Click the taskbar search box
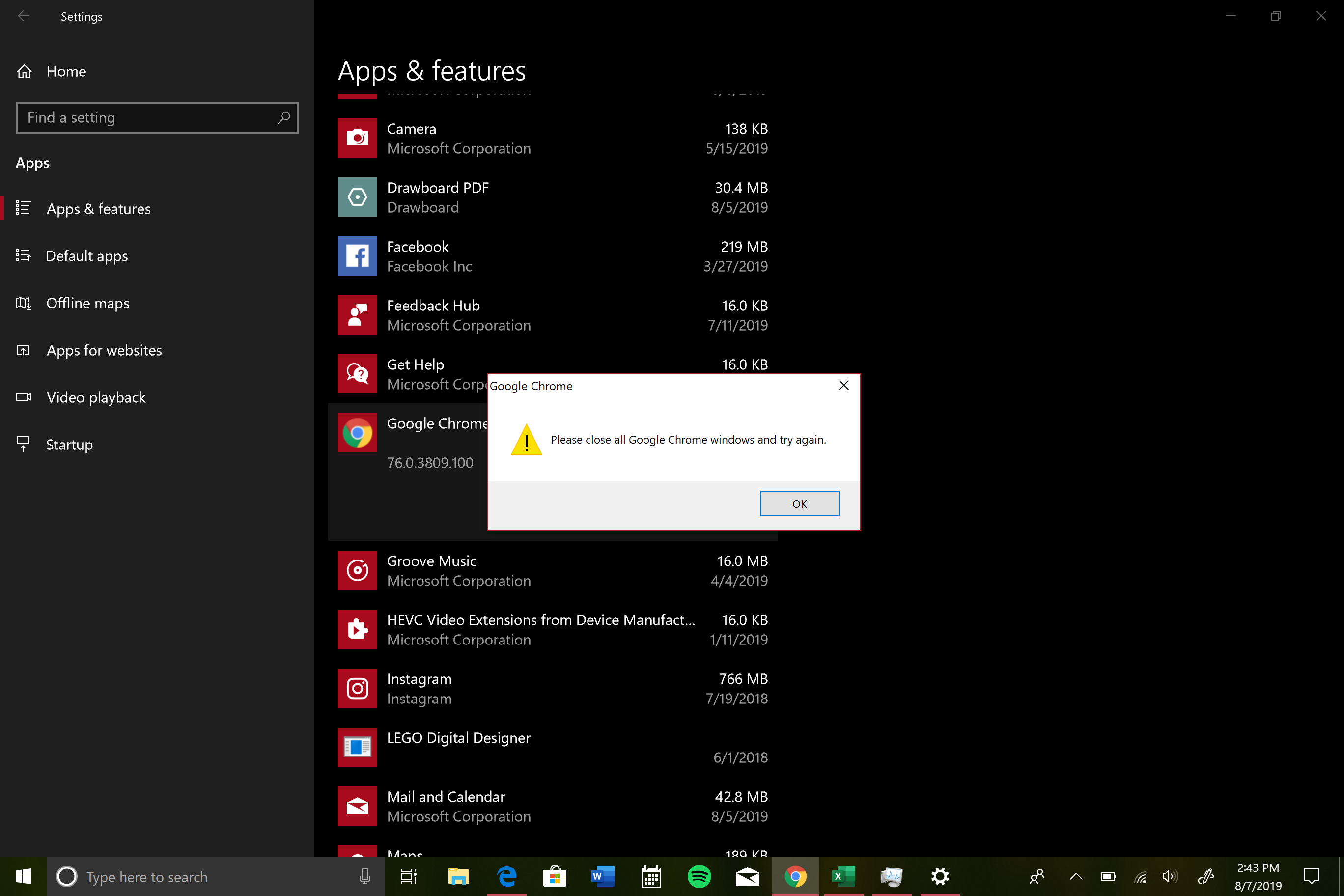The width and height of the screenshot is (1344, 896). pyautogui.click(x=216, y=876)
